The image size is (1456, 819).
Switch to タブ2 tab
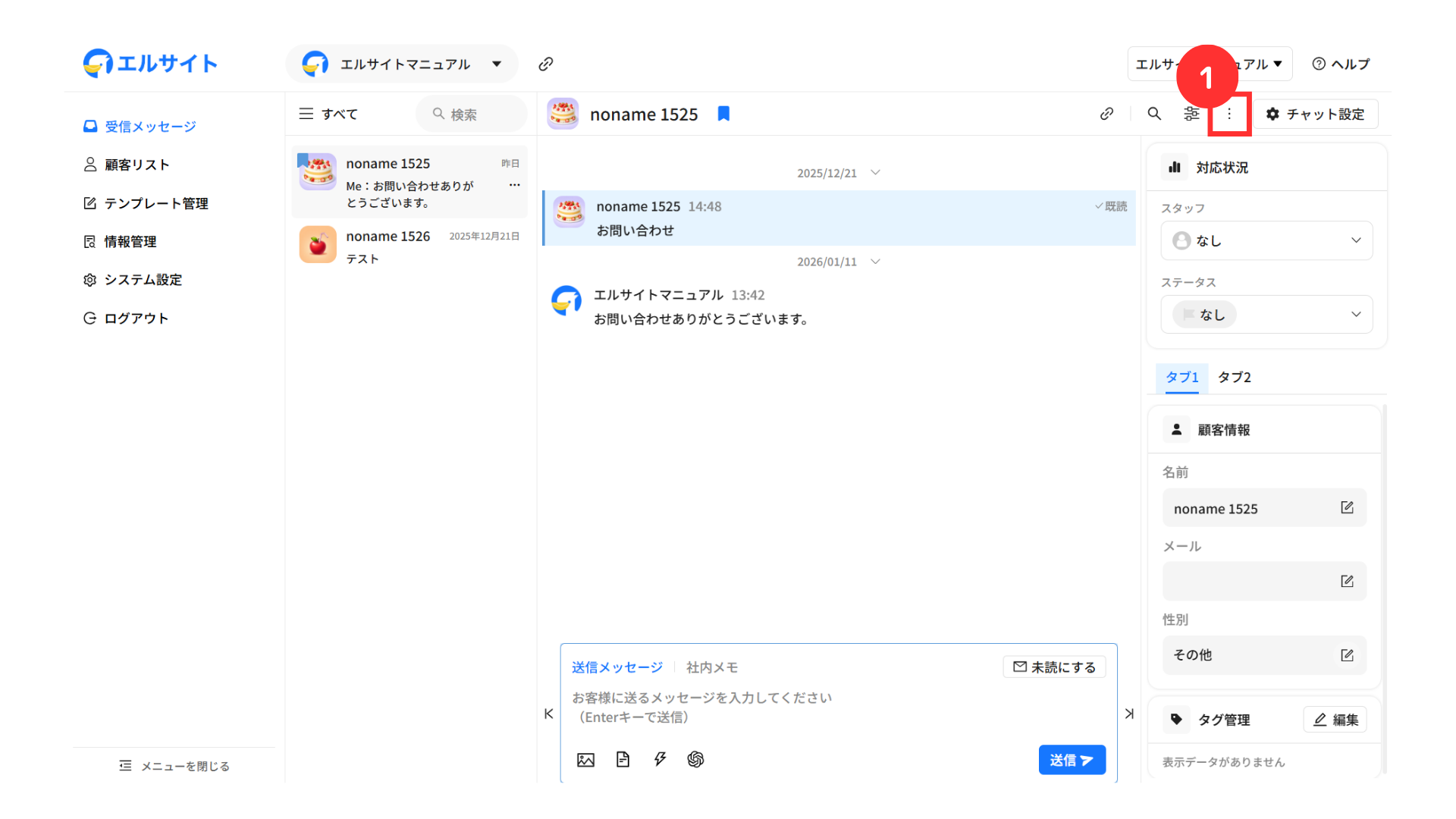click(x=1234, y=377)
